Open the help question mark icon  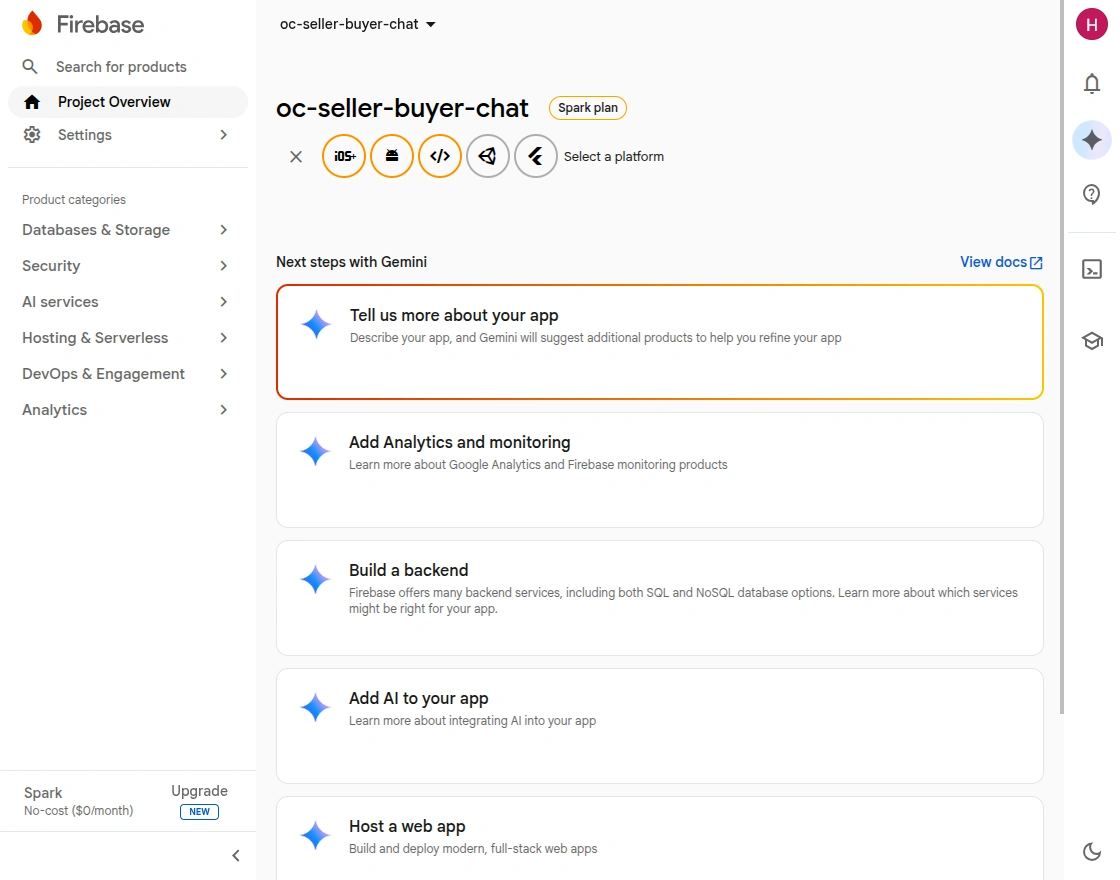(1091, 194)
